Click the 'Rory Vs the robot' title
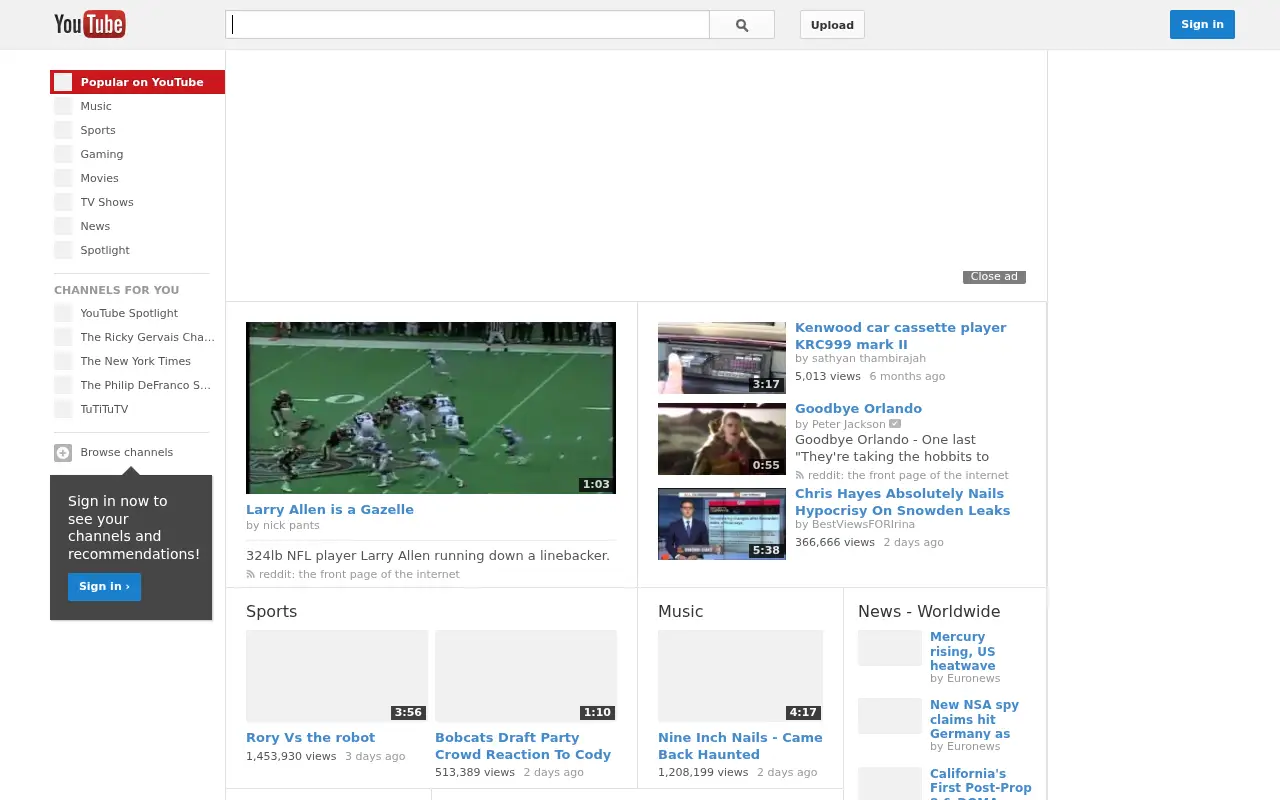The width and height of the screenshot is (1280, 800). [x=311, y=738]
